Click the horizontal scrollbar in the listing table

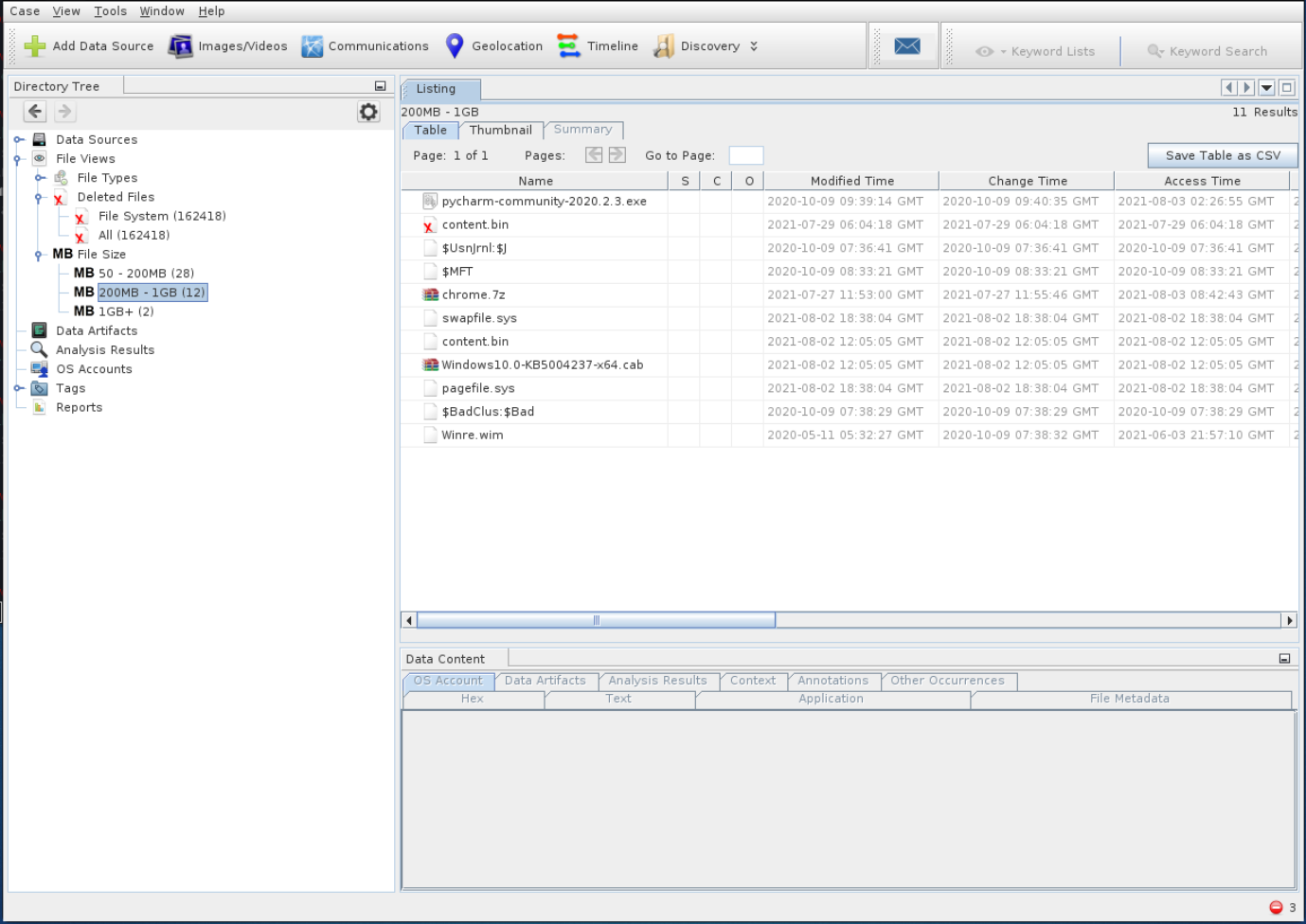point(596,620)
